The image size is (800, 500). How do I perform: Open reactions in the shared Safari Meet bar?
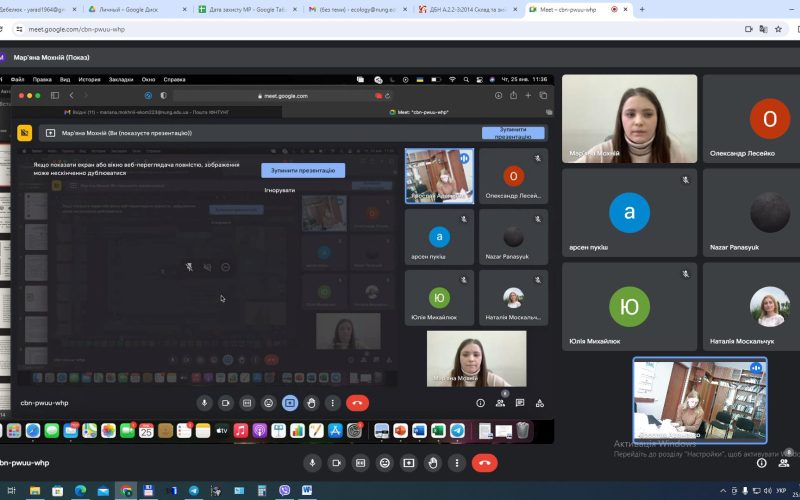coord(268,403)
